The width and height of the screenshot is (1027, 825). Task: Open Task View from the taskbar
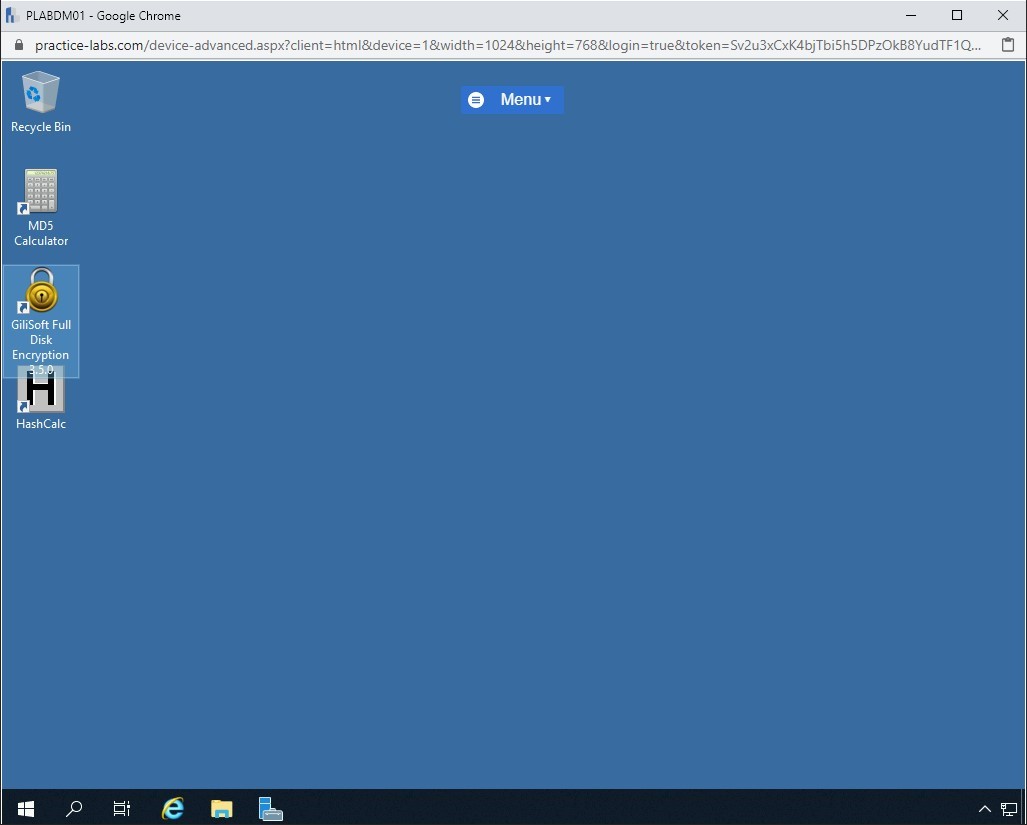click(122, 808)
